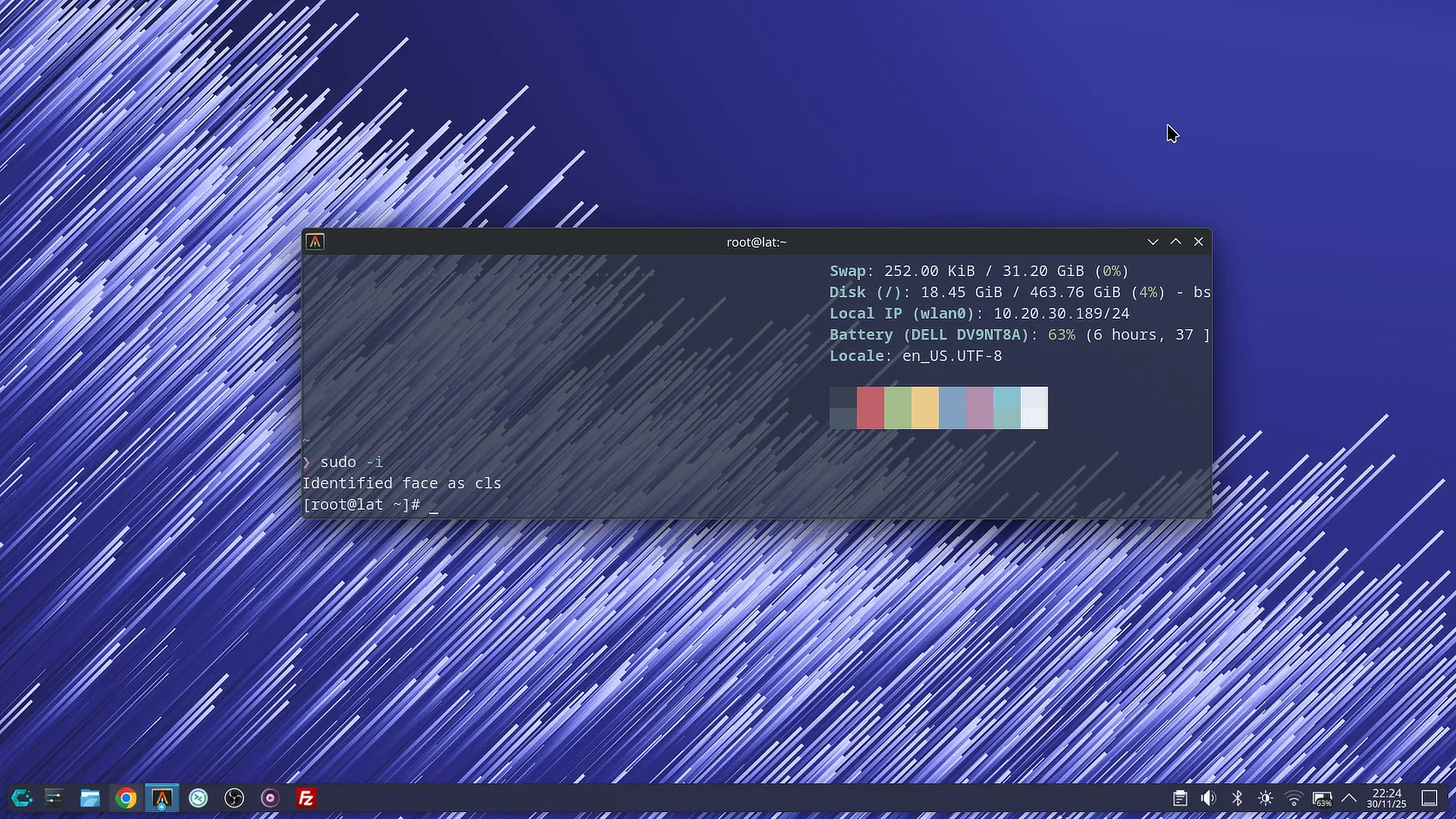The height and width of the screenshot is (819, 1456).
Task: Click the show desktop button
Action: coord(1429,798)
